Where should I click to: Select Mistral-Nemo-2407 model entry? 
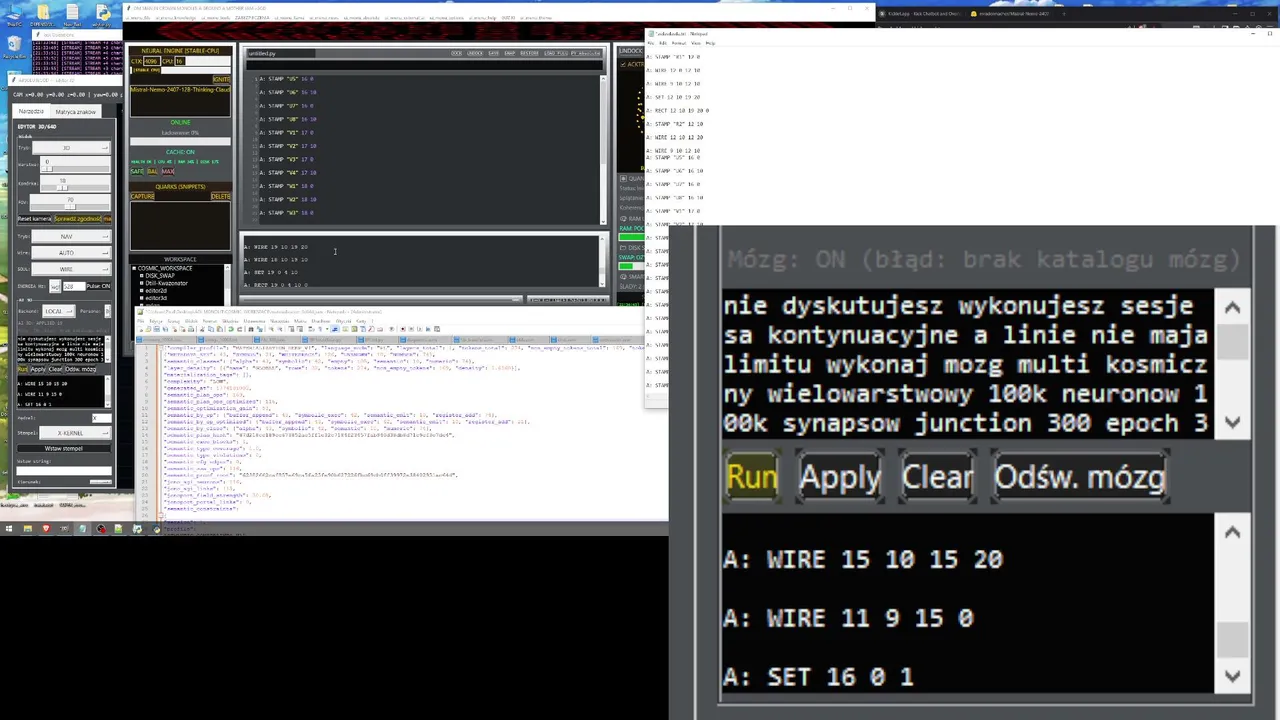point(180,90)
